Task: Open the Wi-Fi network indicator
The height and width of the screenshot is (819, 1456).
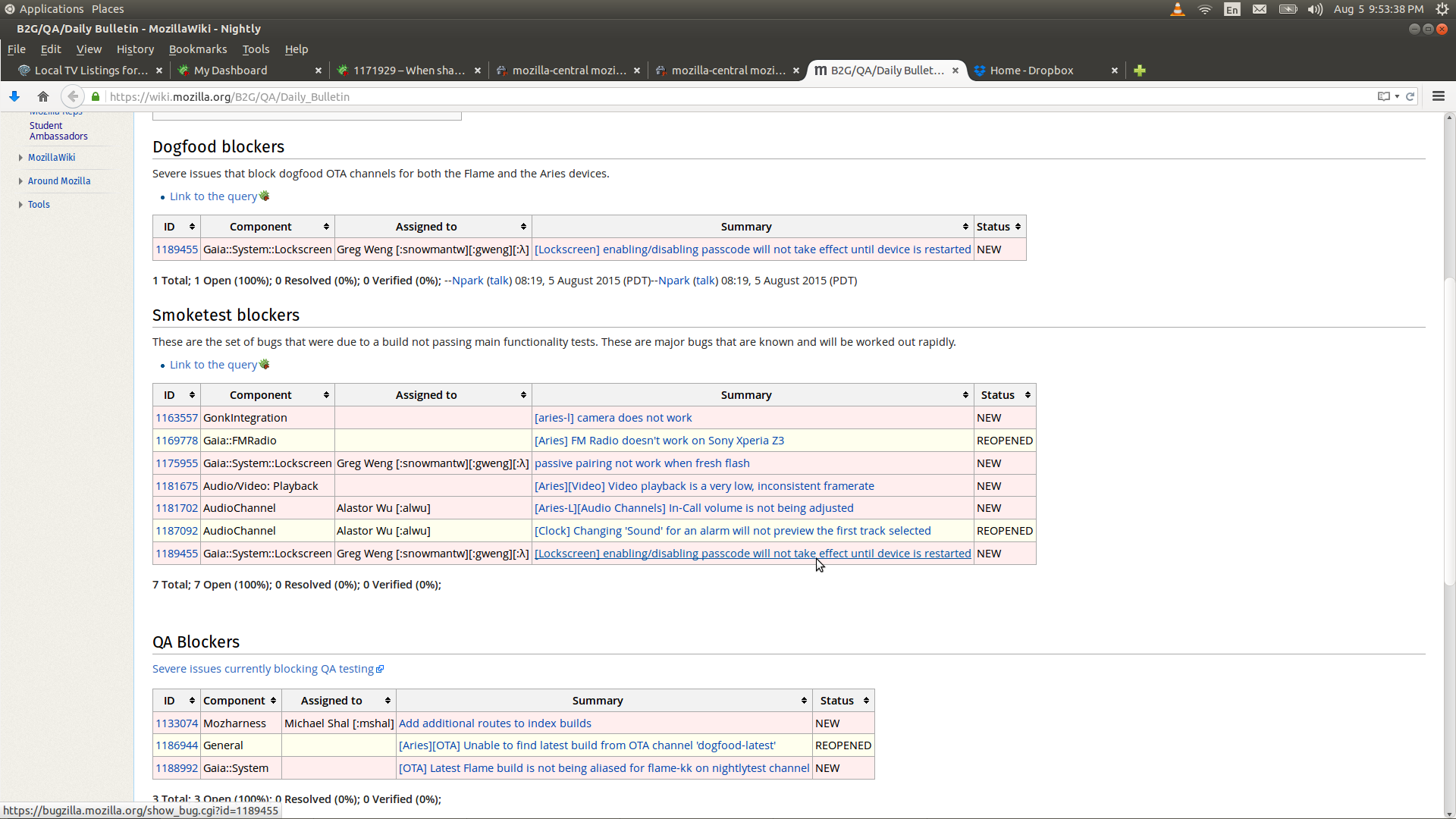Action: point(1205,9)
